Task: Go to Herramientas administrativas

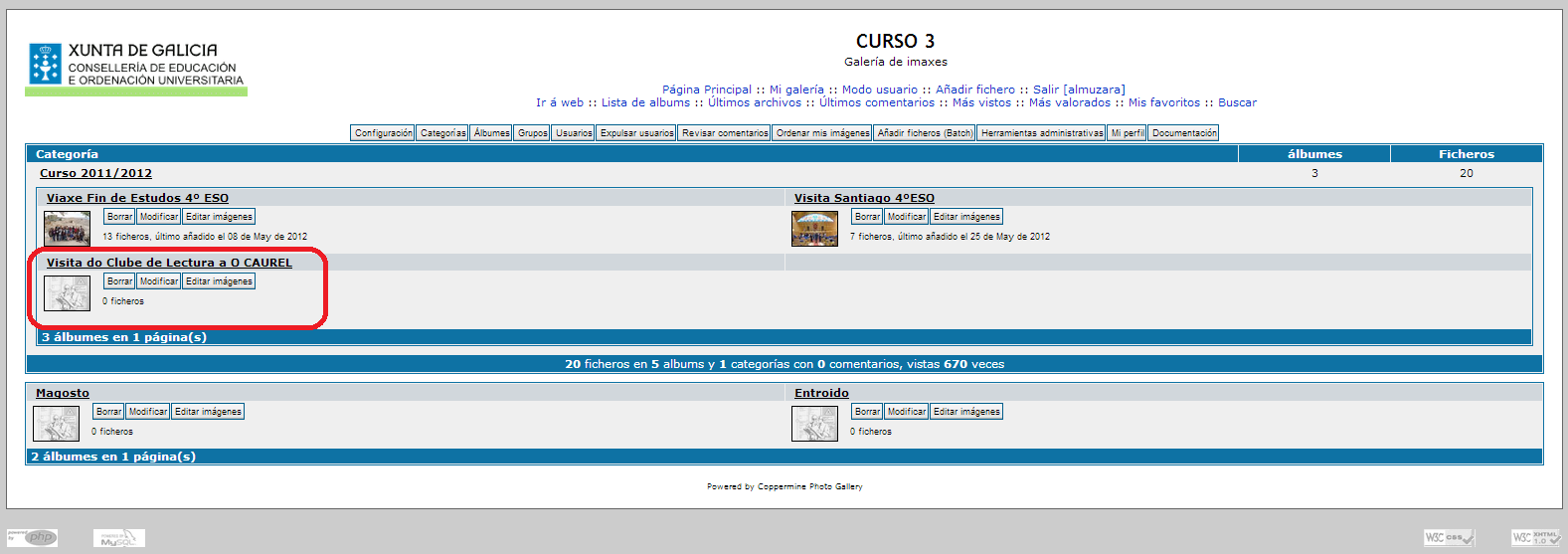Action: tap(1041, 133)
